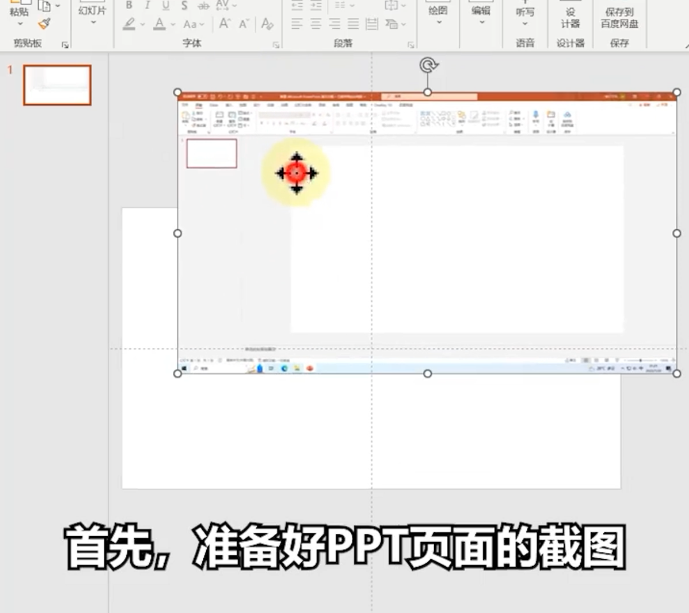689x613 pixels.
Task: Click the AV character spacing icon
Action: [x=222, y=5]
